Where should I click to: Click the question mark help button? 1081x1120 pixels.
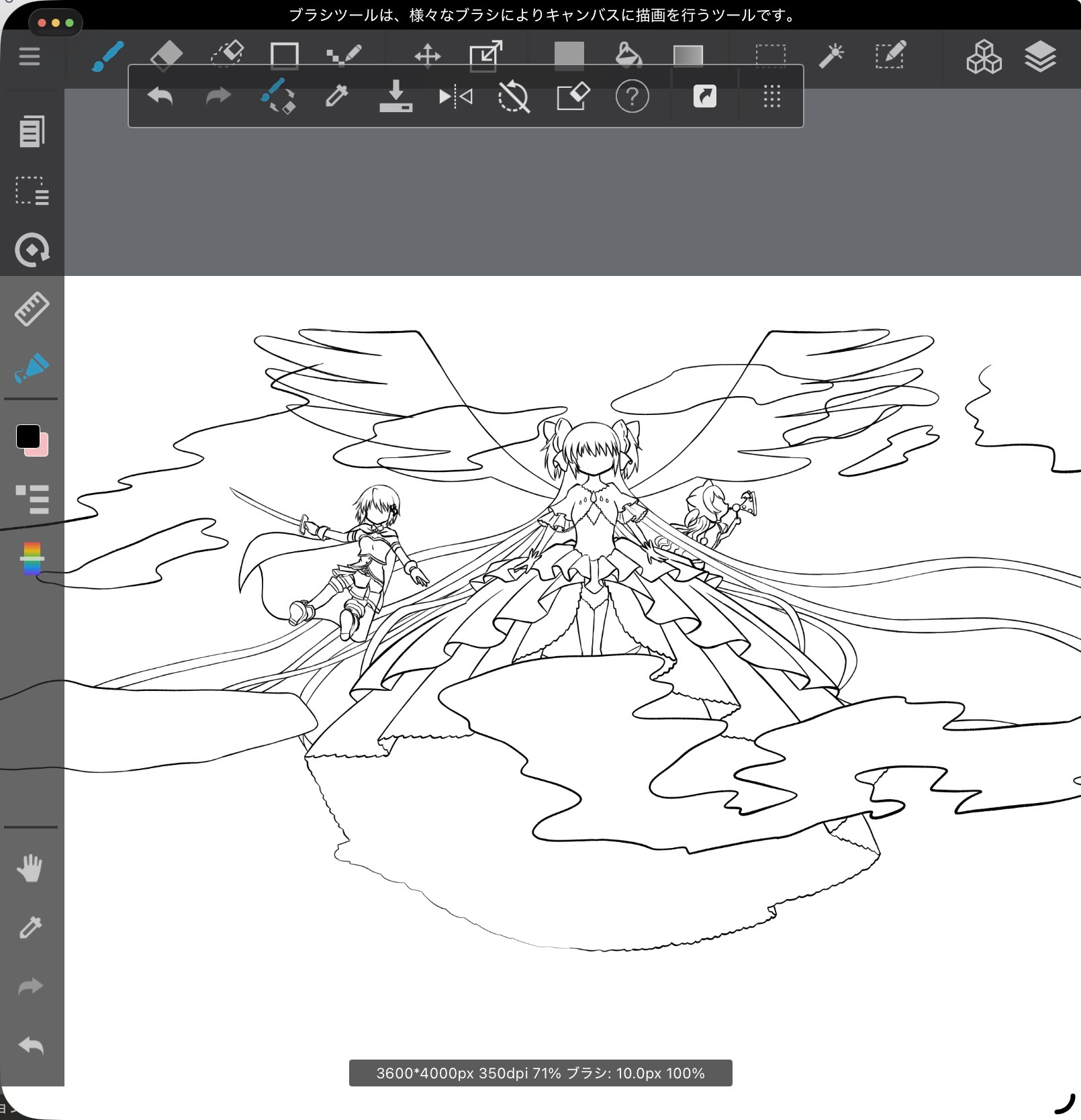(632, 97)
